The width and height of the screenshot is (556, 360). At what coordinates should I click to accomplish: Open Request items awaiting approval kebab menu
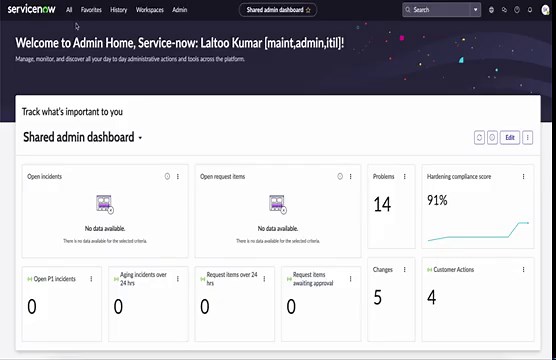point(351,279)
